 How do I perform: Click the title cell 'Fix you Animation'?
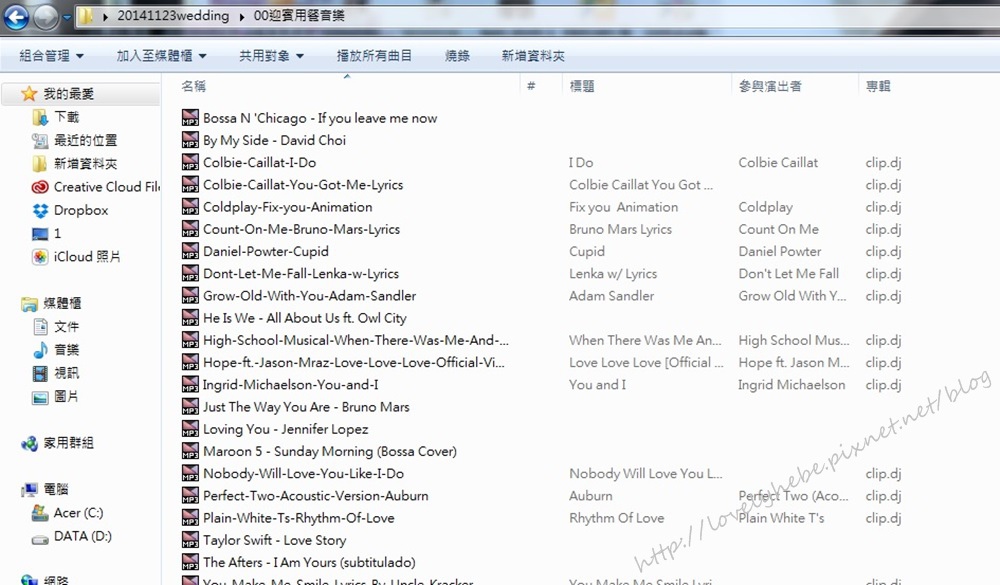pyautogui.click(x=623, y=207)
